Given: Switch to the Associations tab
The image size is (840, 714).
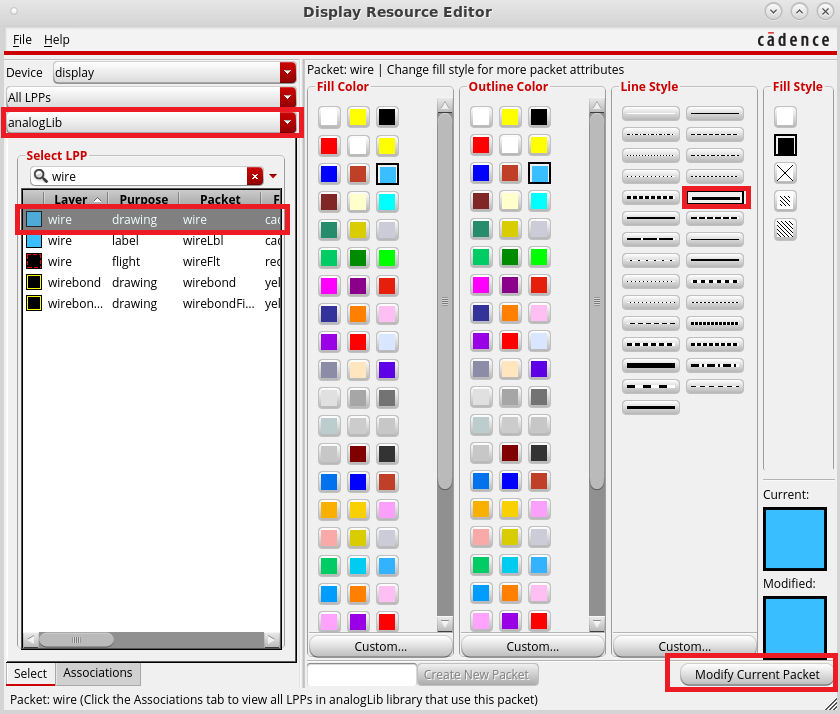Looking at the screenshot, I should click(98, 673).
